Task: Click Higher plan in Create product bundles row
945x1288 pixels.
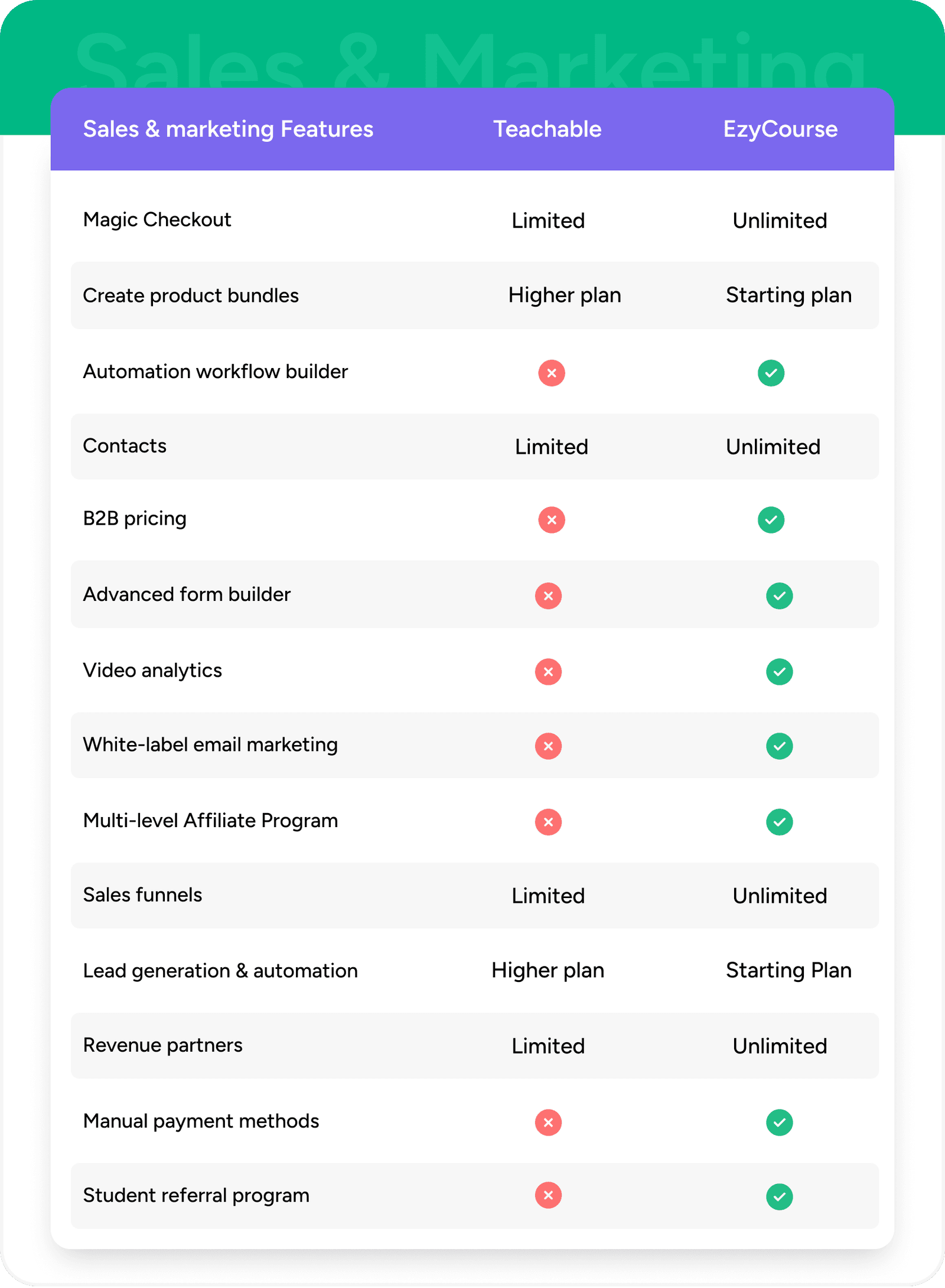Action: tap(565, 295)
